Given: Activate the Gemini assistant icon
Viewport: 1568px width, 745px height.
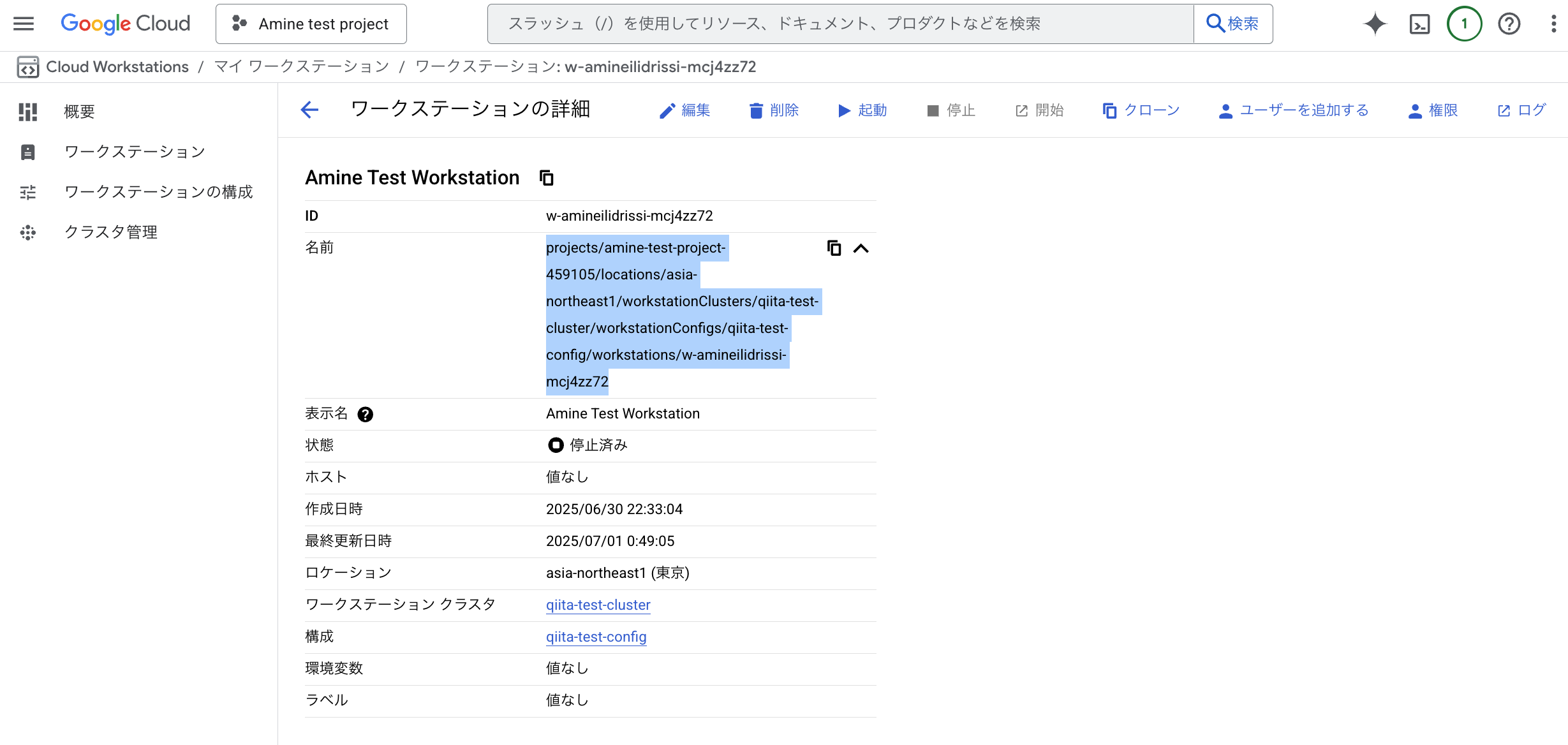Looking at the screenshot, I should pos(1375,24).
